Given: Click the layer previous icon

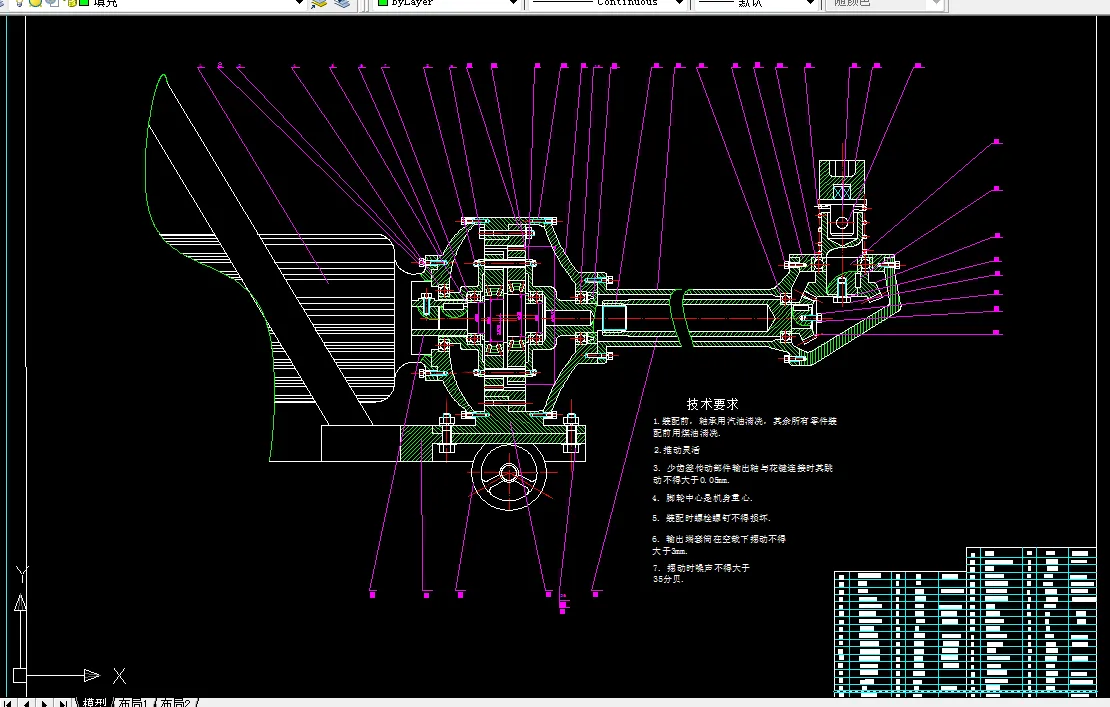Looking at the screenshot, I should click(342, 3).
